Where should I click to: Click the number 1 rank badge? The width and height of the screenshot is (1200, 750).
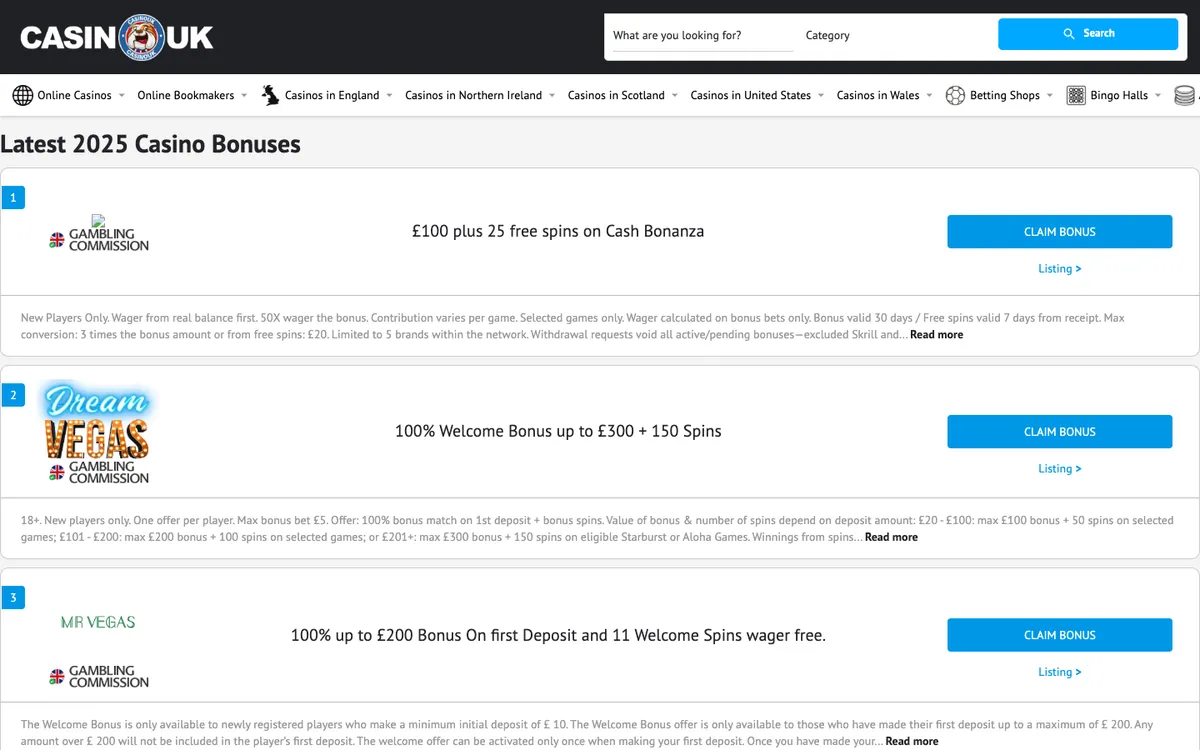click(13, 197)
